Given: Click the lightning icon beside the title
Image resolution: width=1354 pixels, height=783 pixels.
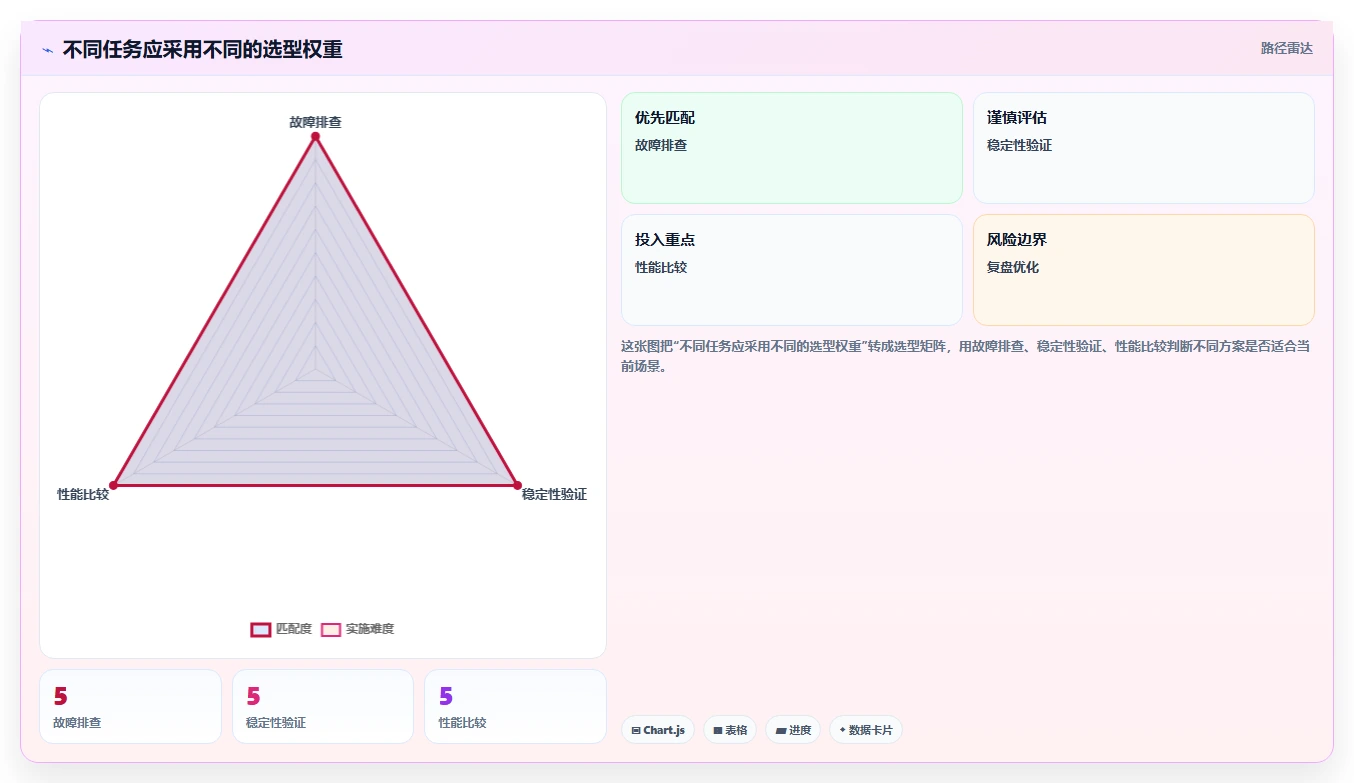Looking at the screenshot, I should coord(47,49).
